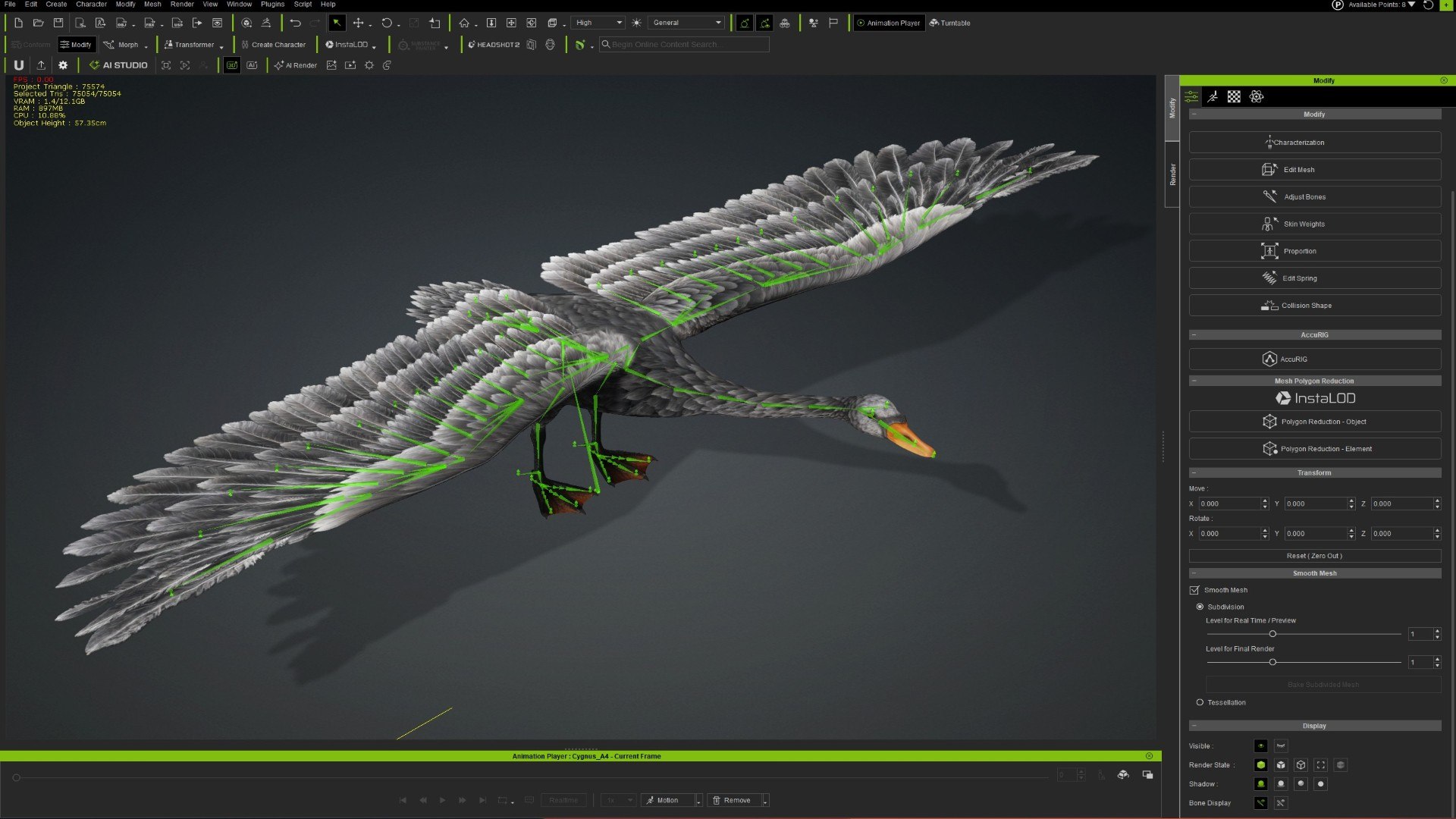Toggle the Modify mode button in toolbar
Viewport: 1456px width, 819px height.
click(76, 45)
